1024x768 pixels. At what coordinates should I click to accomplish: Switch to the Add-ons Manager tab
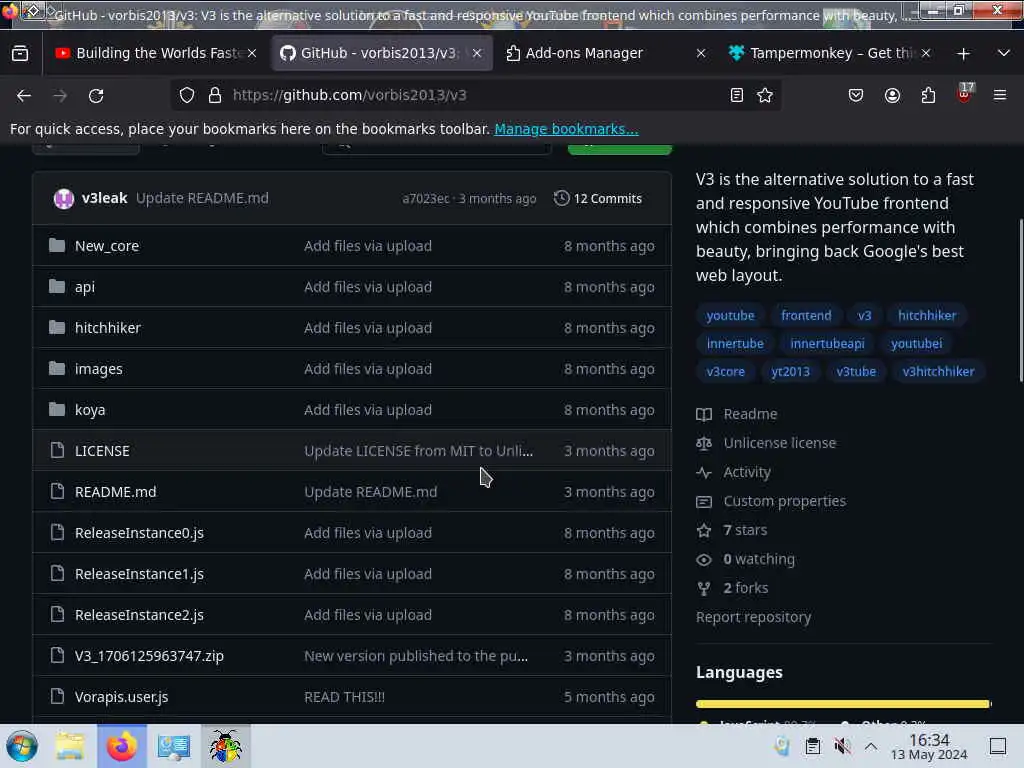[605, 53]
